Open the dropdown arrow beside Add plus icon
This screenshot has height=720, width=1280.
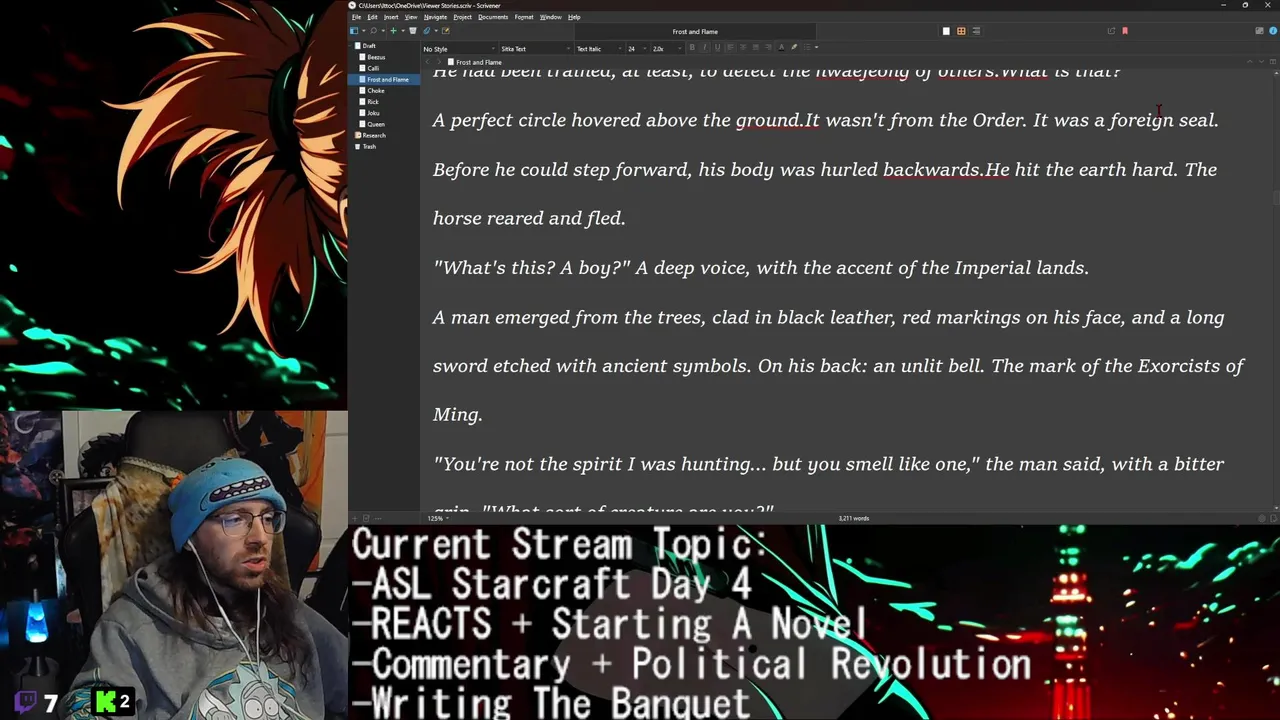pos(403,31)
